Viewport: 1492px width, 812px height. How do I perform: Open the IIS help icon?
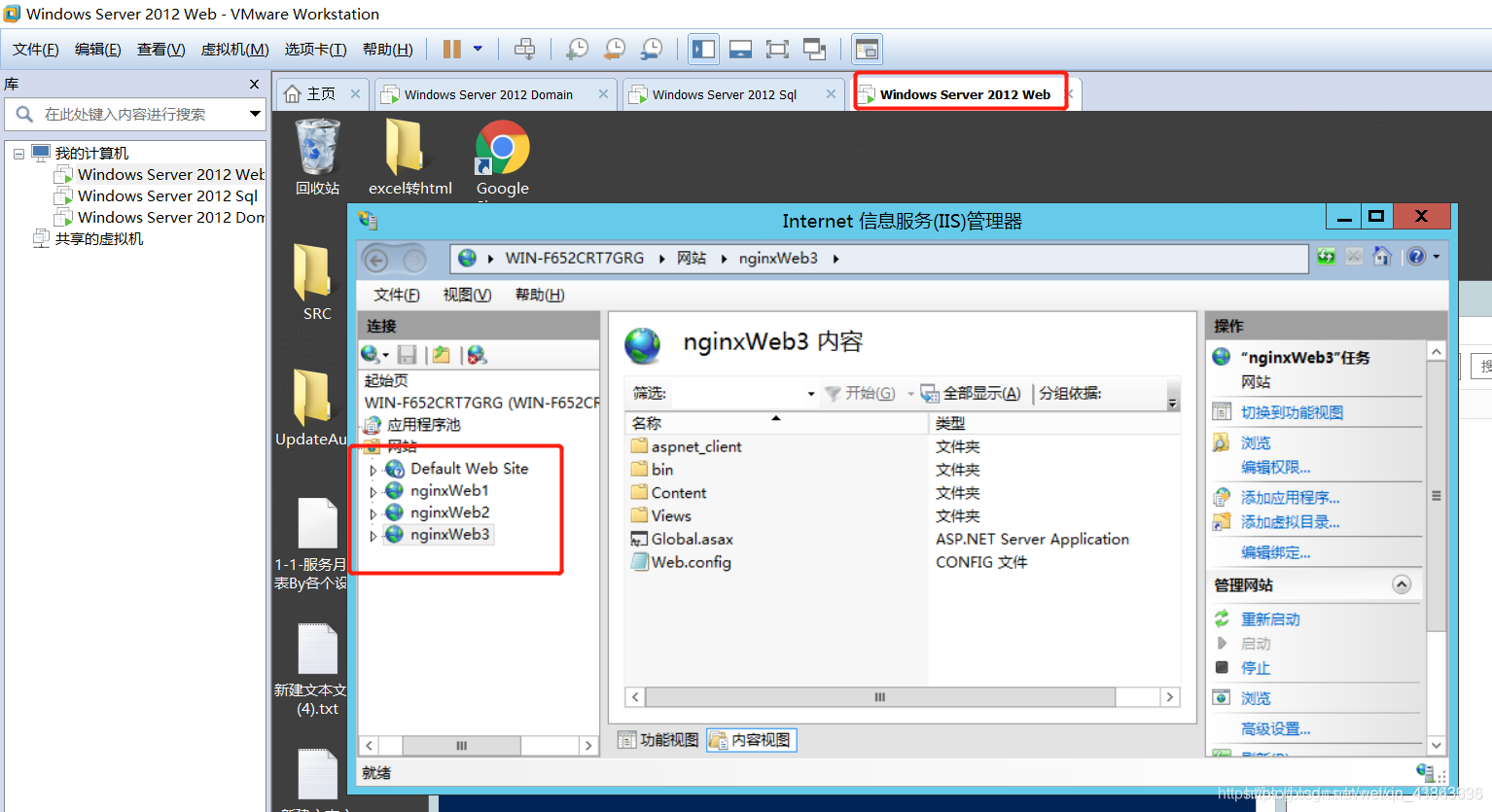1416,257
